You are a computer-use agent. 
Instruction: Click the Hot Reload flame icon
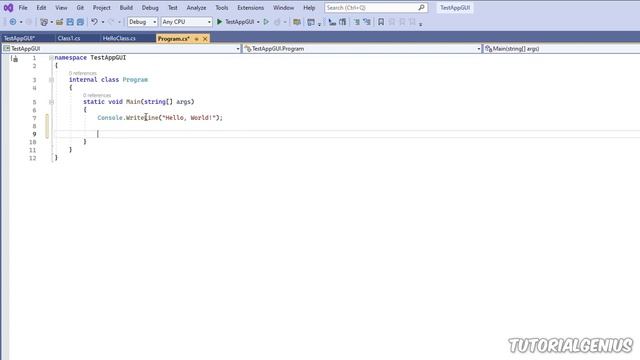click(278, 22)
